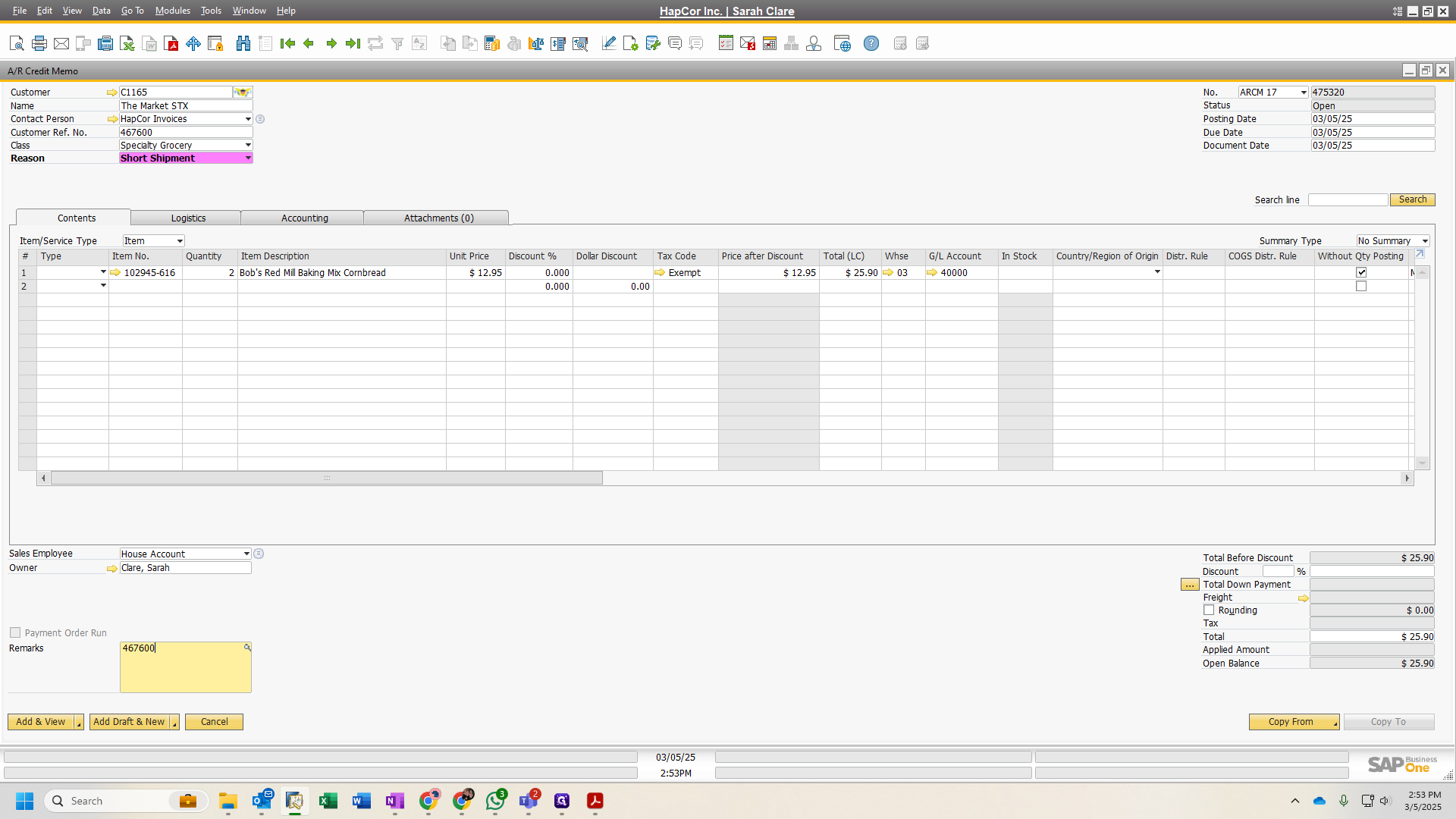Click the Copy From button
1456x819 pixels.
coord(1291,722)
